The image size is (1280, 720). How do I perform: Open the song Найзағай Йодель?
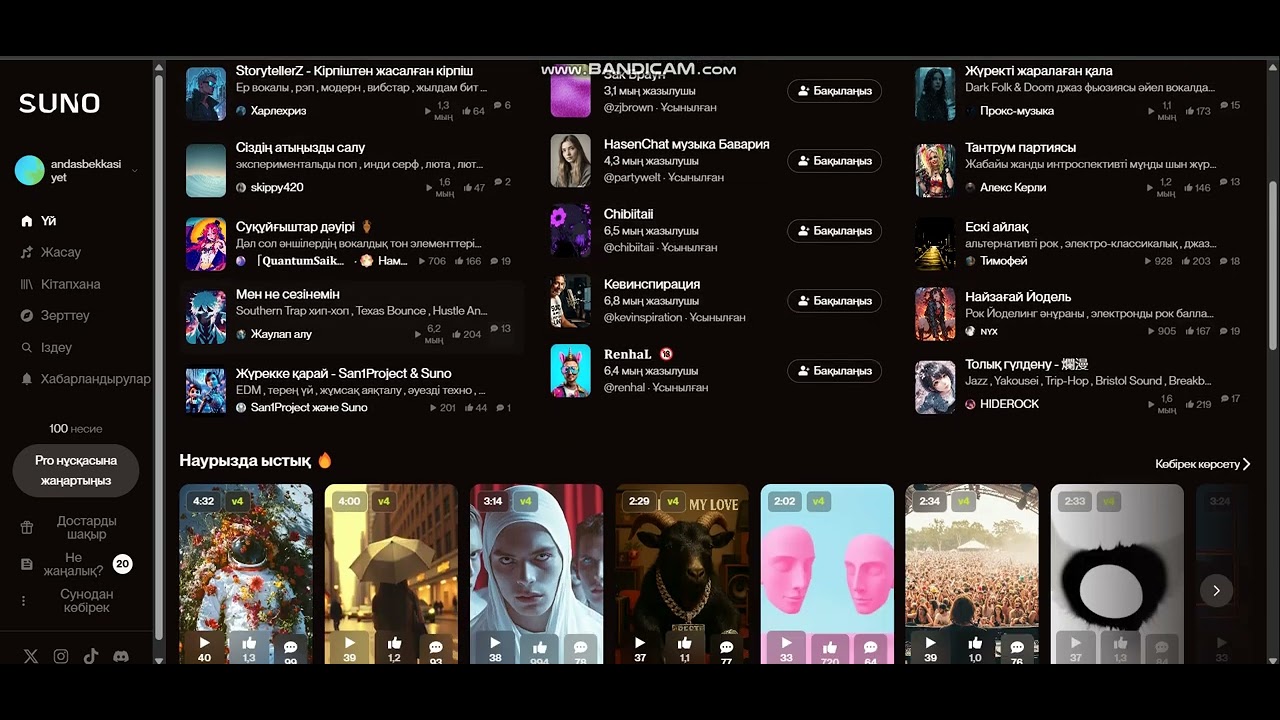click(1018, 297)
